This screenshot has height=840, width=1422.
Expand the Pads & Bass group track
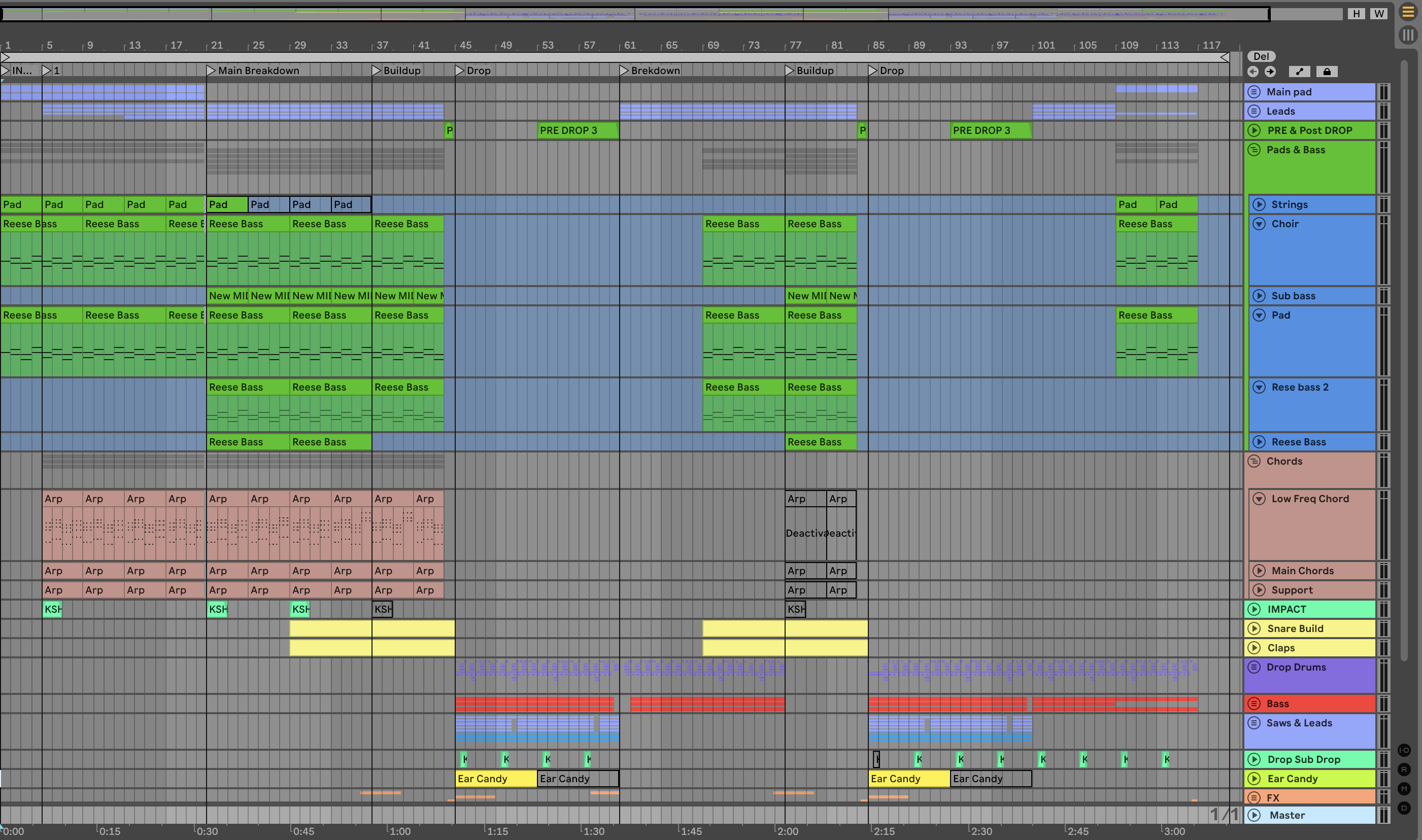pos(1255,150)
